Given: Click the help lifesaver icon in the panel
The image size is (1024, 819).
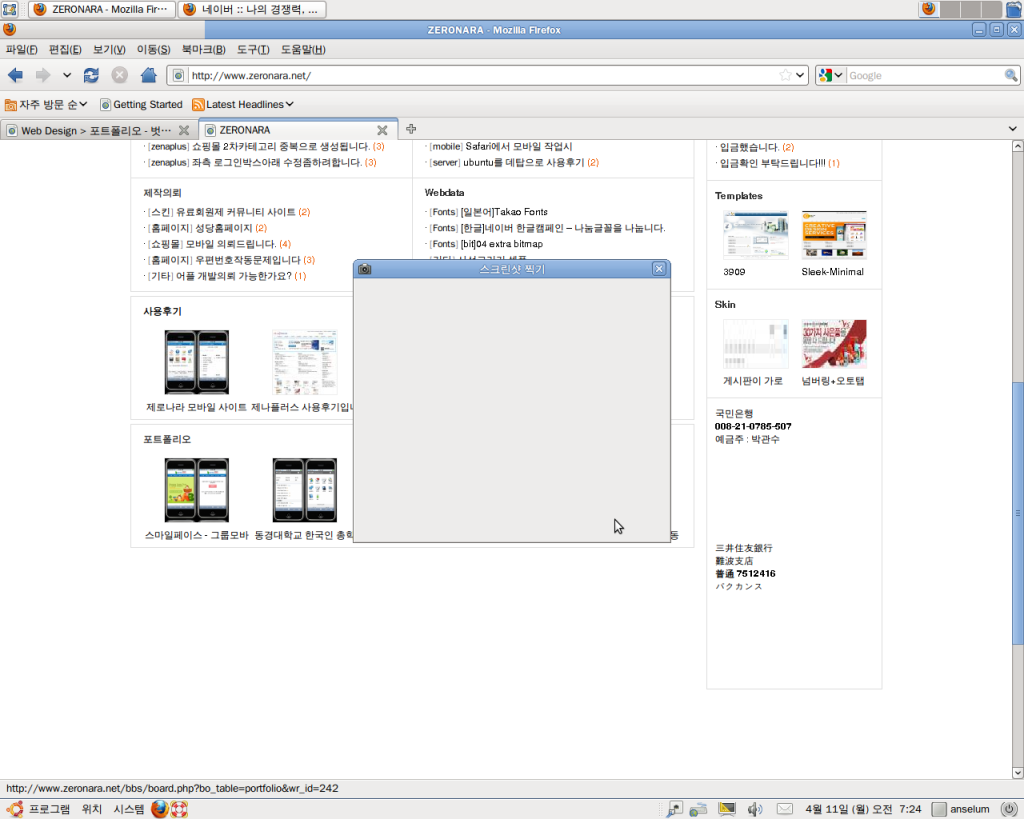Looking at the screenshot, I should pos(179,809).
